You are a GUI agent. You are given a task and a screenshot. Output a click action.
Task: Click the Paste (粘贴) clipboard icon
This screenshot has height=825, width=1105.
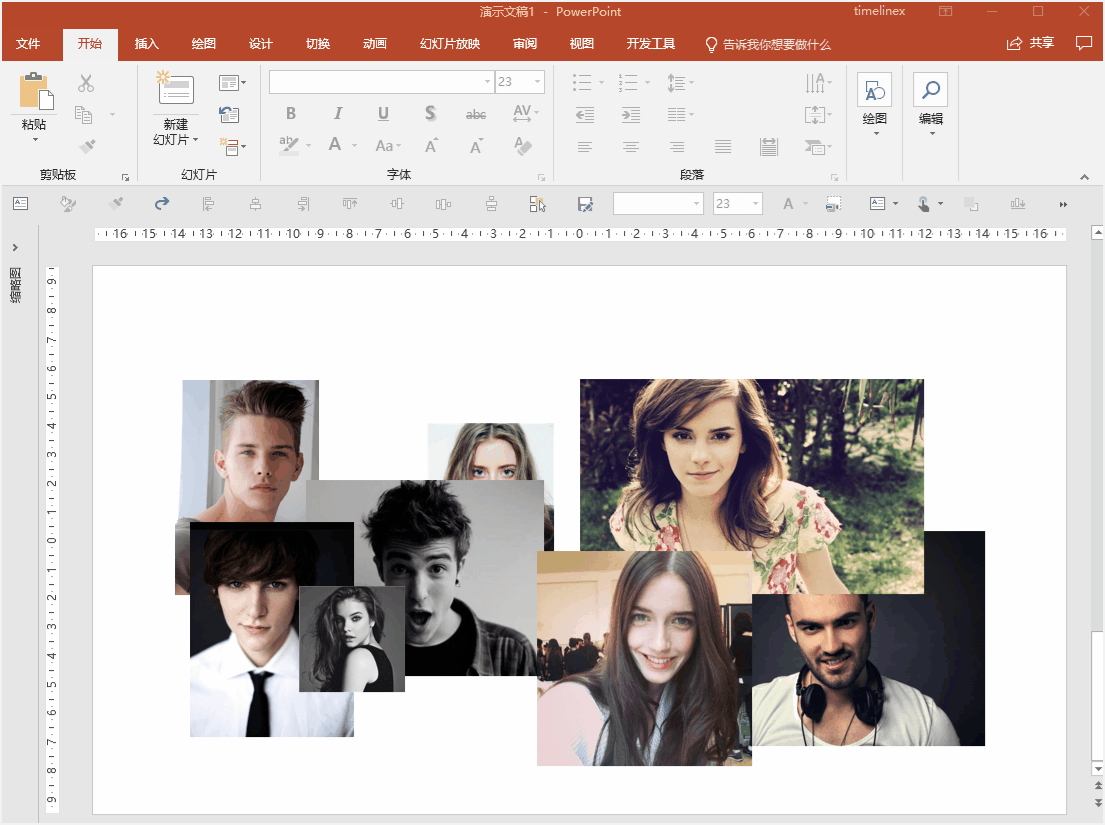coord(35,91)
